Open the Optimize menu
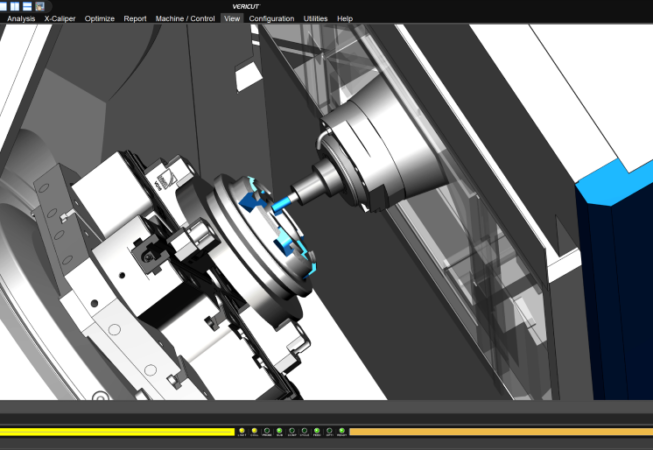The image size is (653, 450). [100, 19]
